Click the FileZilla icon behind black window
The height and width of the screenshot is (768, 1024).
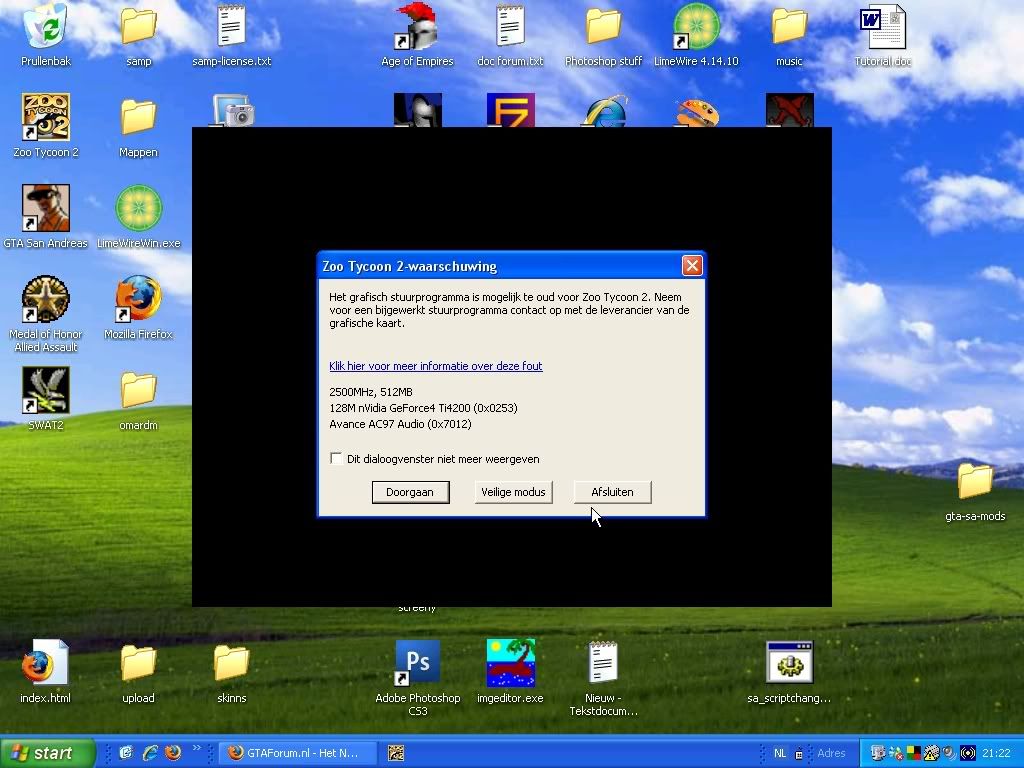click(x=511, y=110)
